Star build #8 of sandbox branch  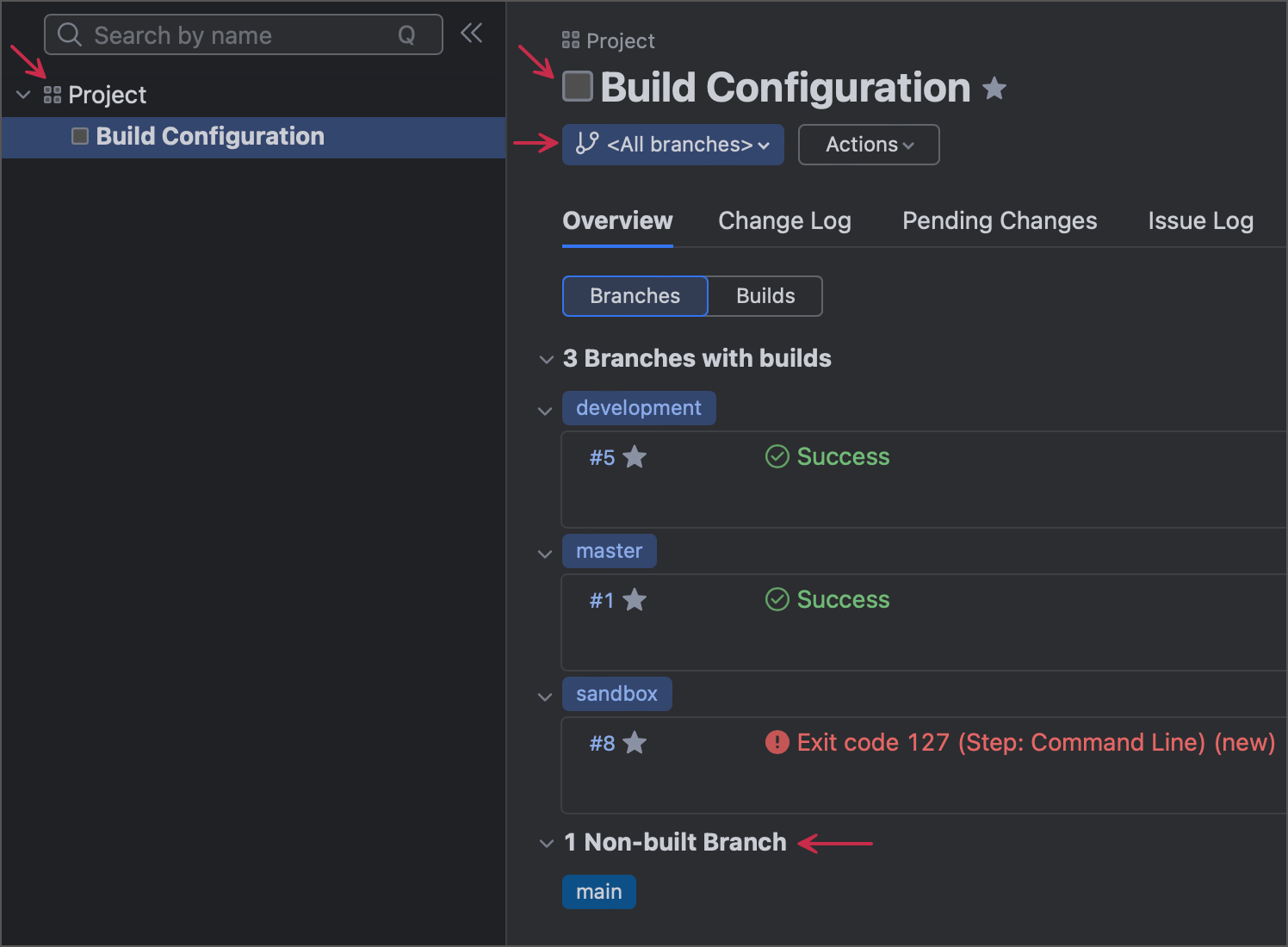(x=635, y=742)
